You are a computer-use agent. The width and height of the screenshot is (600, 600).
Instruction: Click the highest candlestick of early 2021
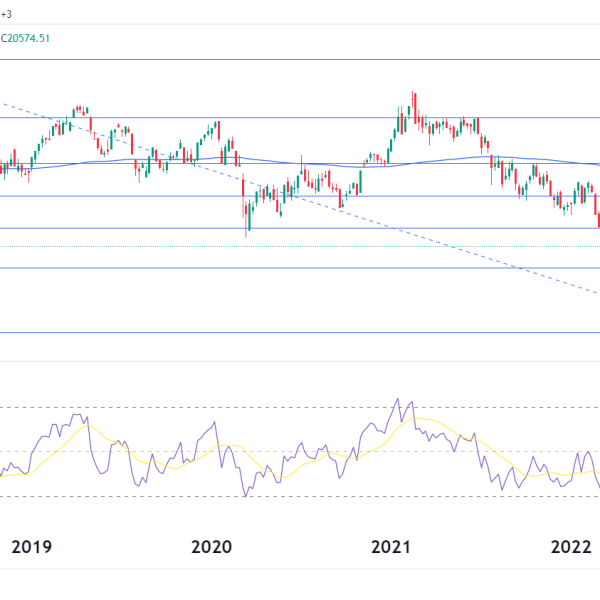(x=413, y=100)
